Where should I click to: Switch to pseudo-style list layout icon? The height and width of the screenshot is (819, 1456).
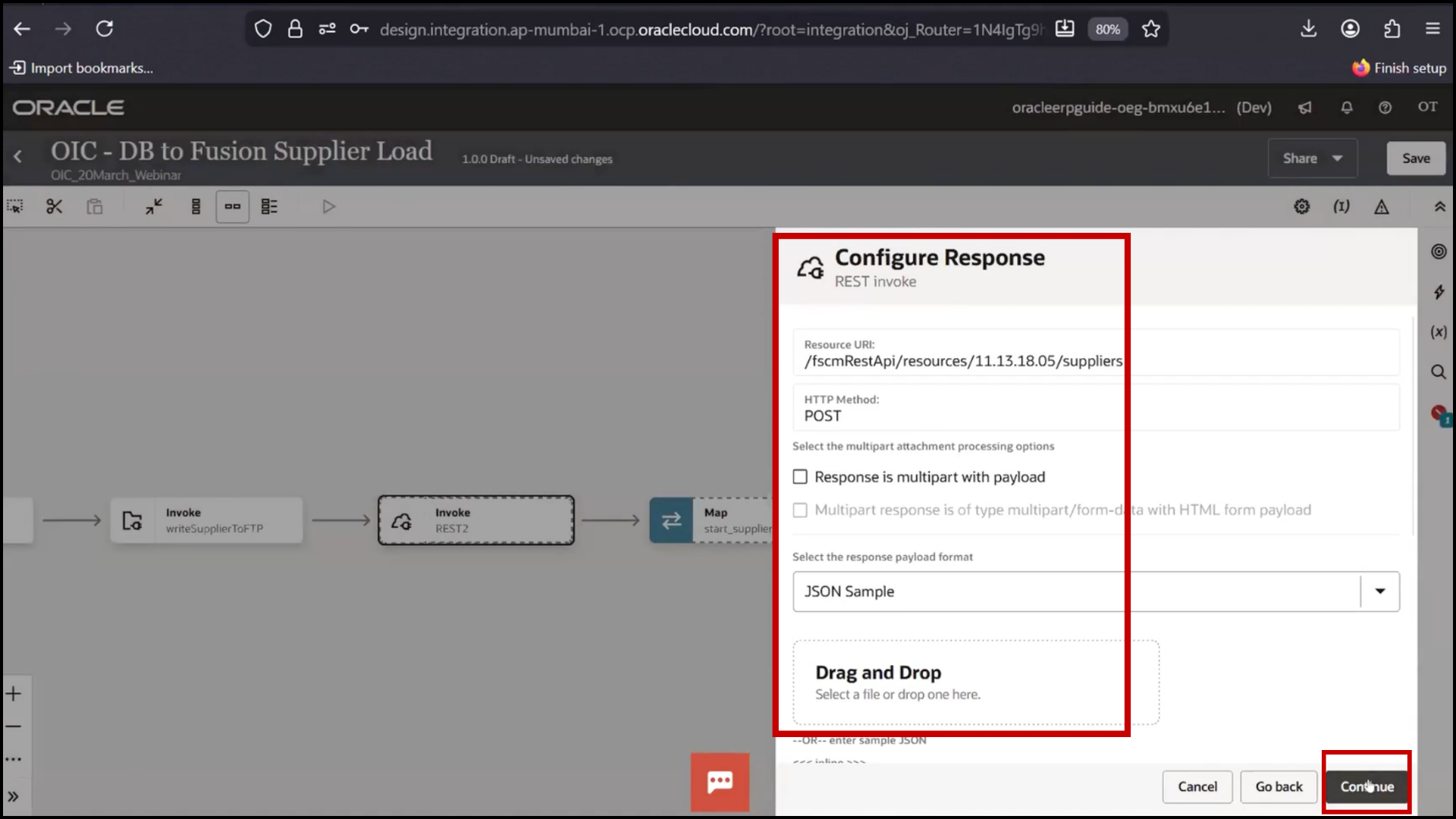tap(269, 206)
